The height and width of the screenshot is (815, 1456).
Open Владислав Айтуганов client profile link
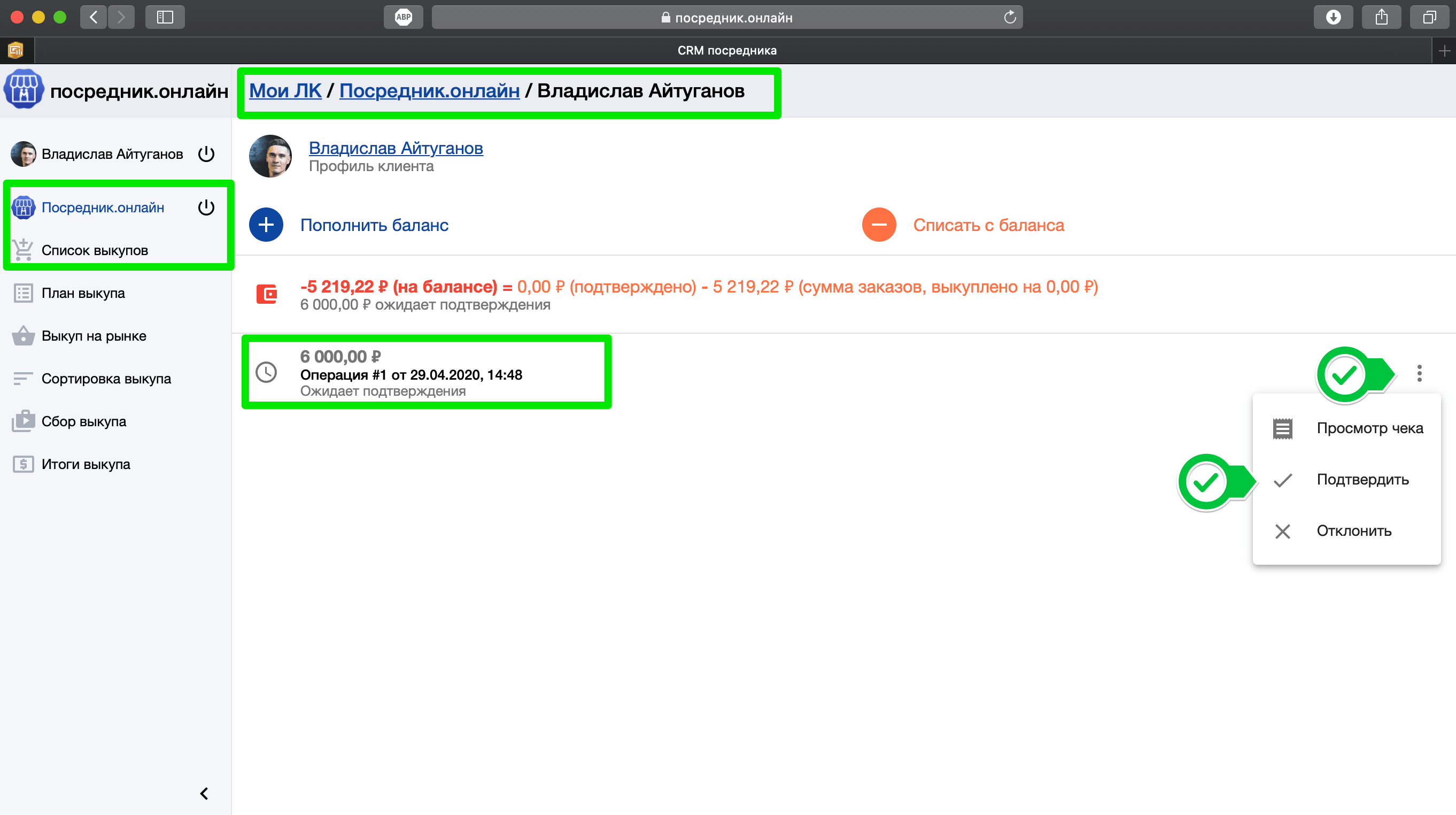pos(396,148)
